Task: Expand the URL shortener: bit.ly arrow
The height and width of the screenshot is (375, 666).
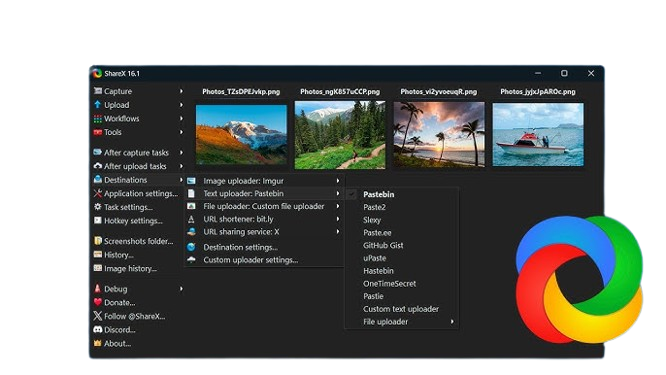Action: (x=338, y=219)
